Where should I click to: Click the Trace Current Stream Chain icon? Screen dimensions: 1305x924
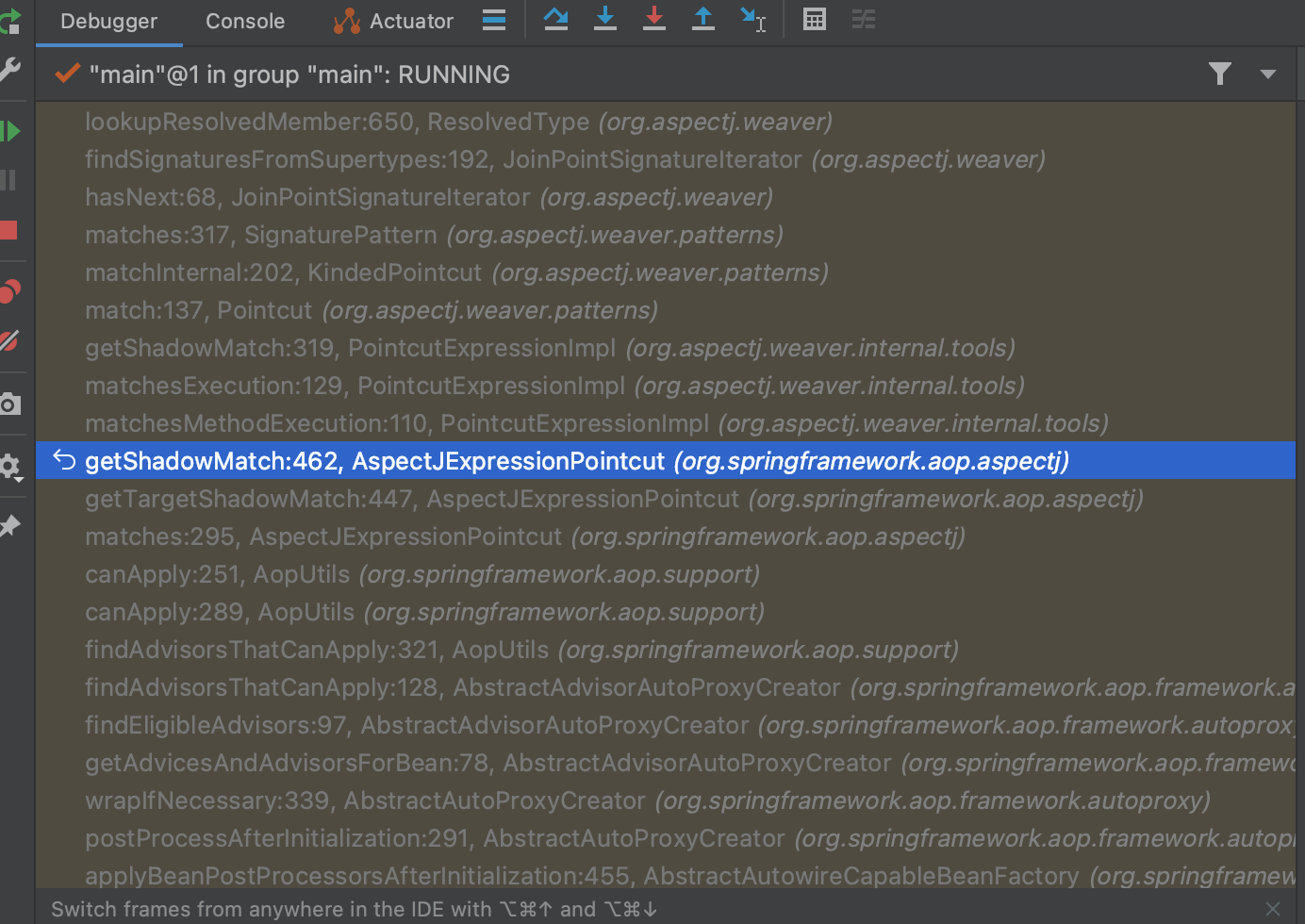pyautogui.click(x=864, y=19)
